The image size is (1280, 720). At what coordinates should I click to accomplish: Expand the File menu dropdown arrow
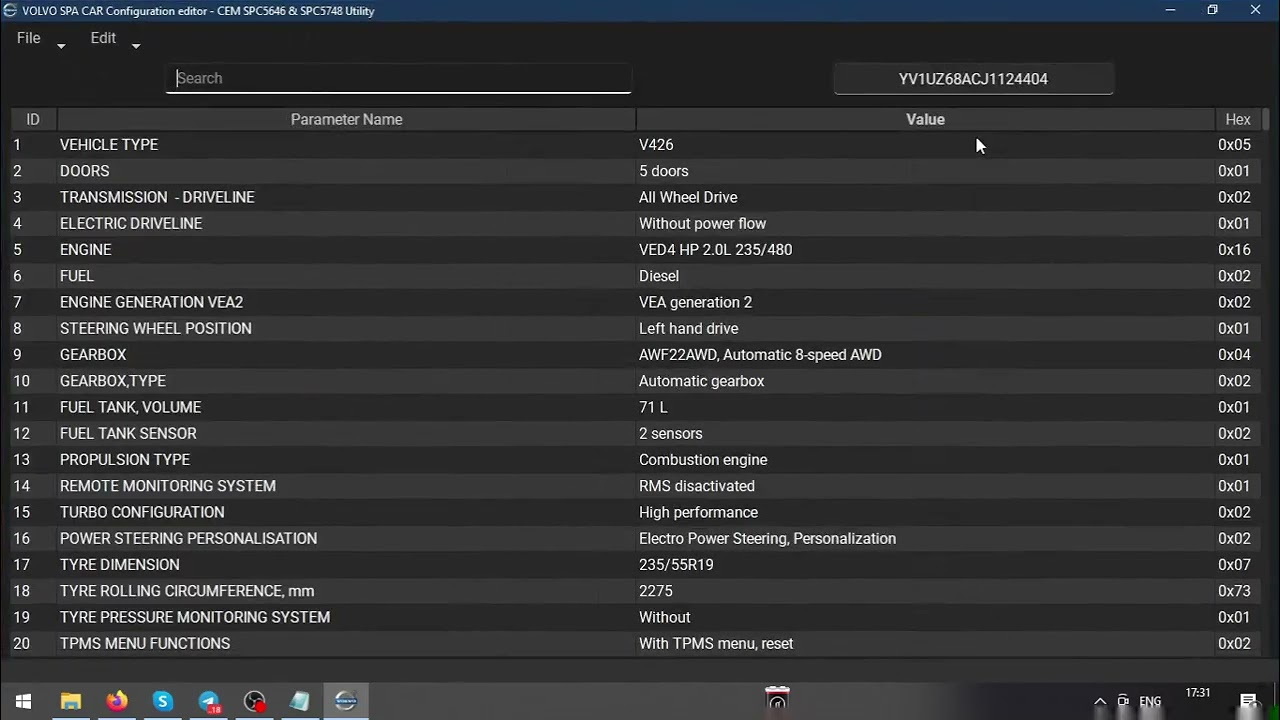pyautogui.click(x=61, y=45)
